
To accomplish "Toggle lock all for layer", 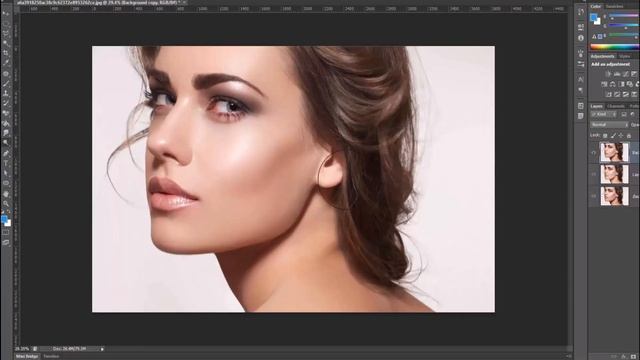I will (629, 136).
